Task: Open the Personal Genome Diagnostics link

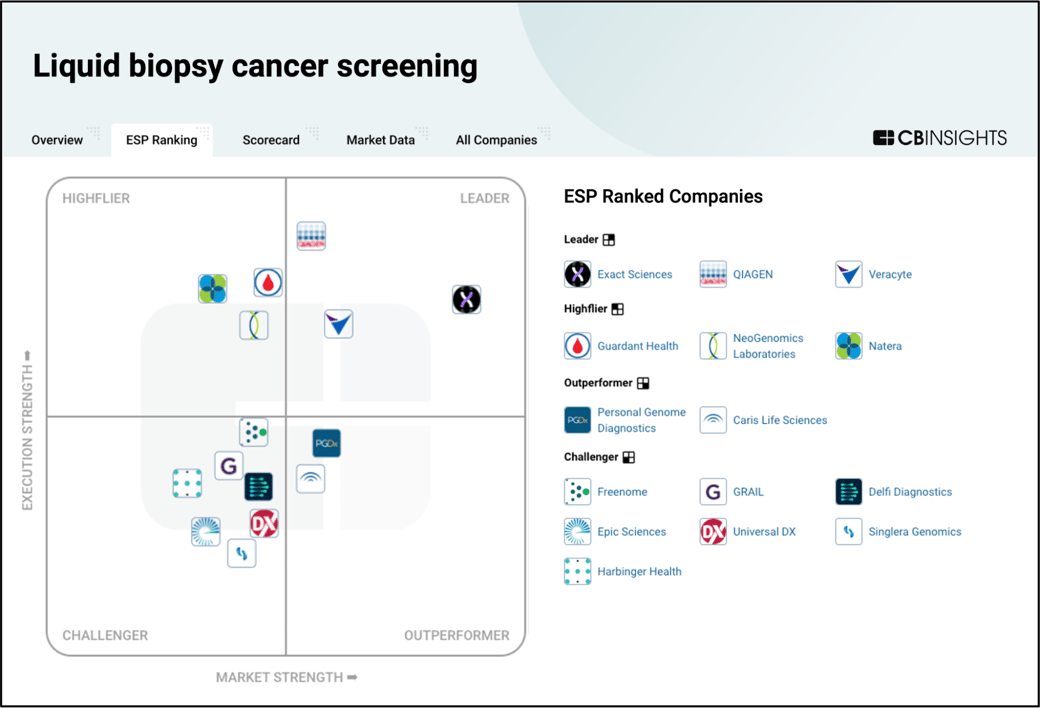Action: pyautogui.click(x=641, y=420)
